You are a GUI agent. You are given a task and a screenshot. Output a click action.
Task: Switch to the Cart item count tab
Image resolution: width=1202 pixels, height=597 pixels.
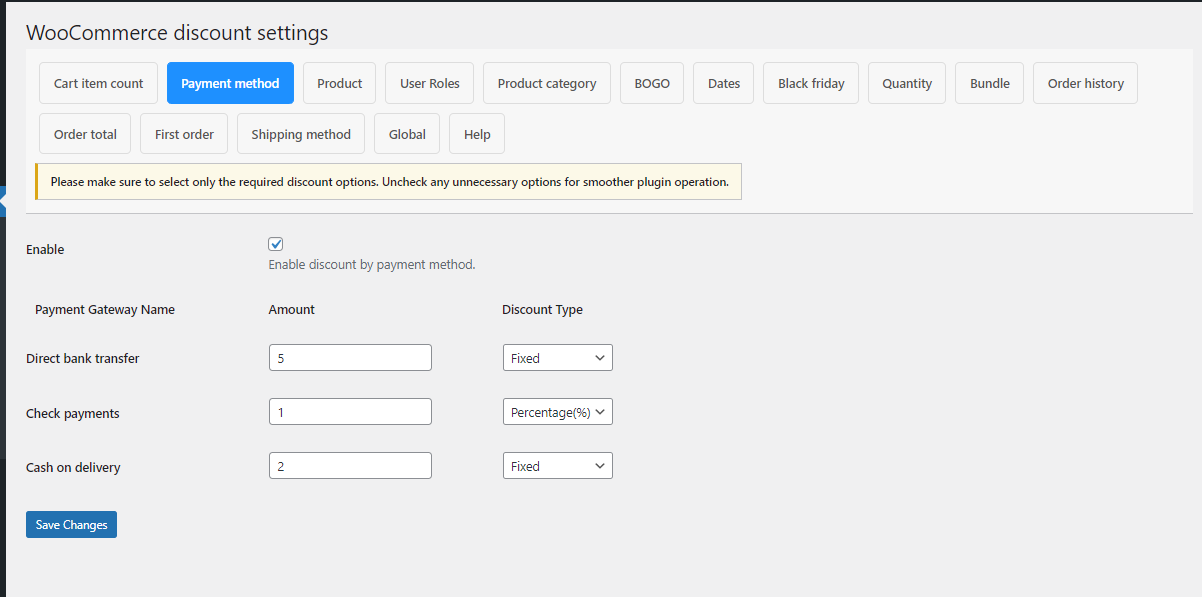98,83
